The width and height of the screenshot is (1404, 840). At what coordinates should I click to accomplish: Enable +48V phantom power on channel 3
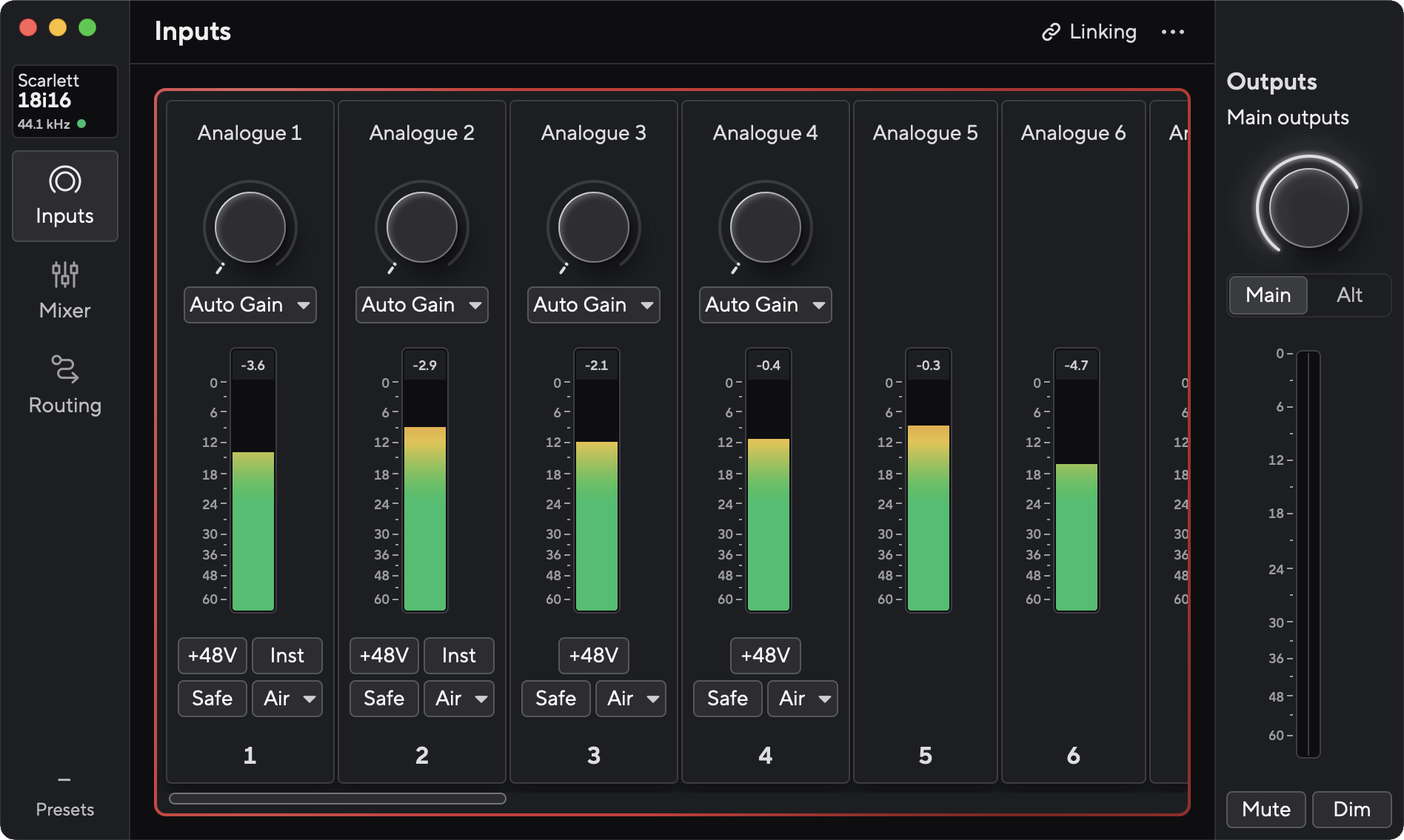(x=594, y=656)
